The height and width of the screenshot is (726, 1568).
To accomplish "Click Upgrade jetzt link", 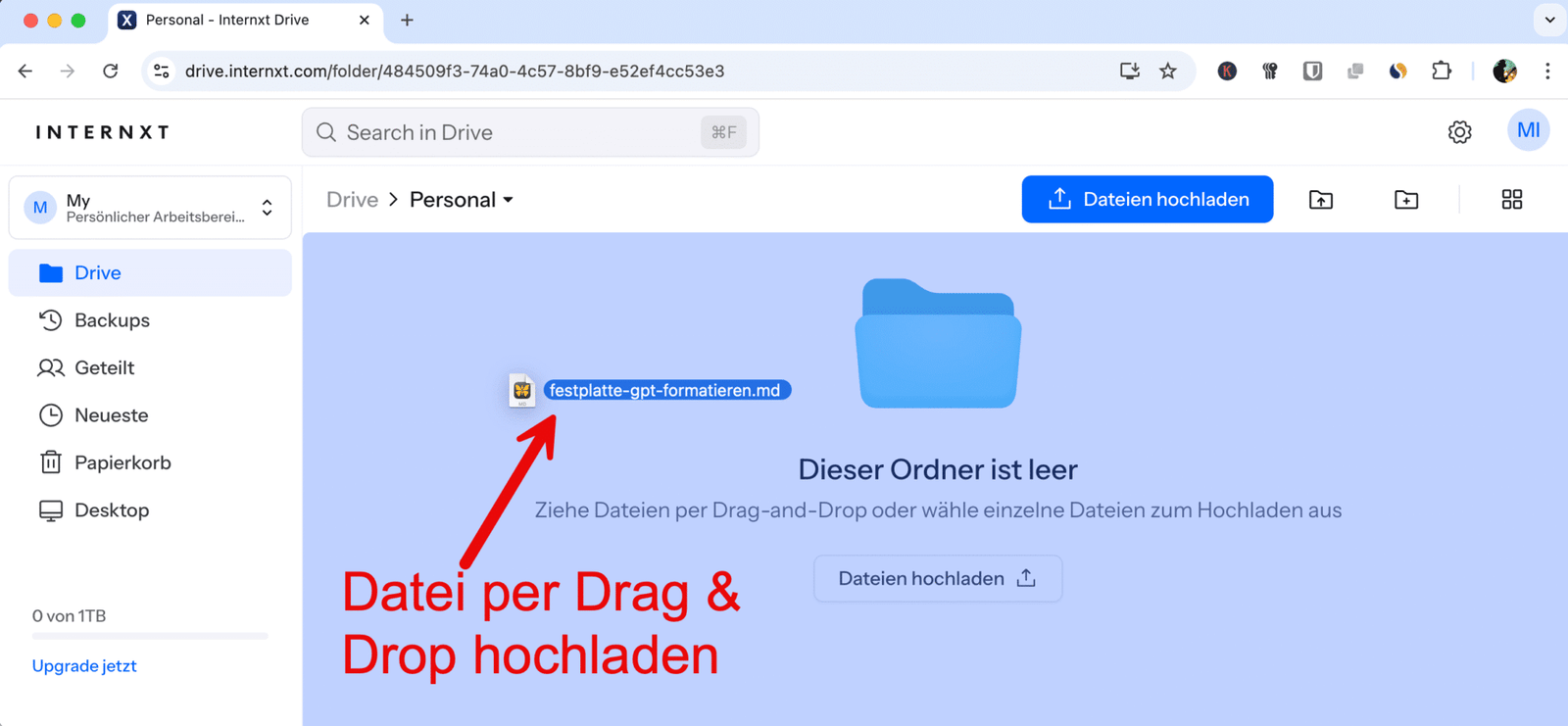I will [x=84, y=666].
